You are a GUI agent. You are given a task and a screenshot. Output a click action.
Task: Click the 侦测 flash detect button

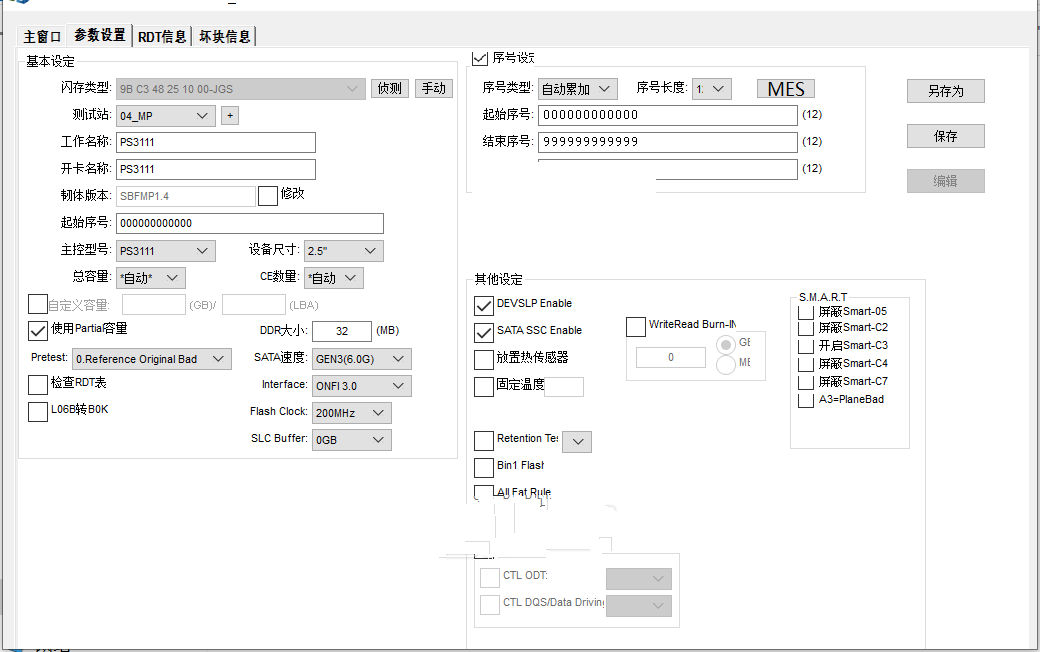389,88
